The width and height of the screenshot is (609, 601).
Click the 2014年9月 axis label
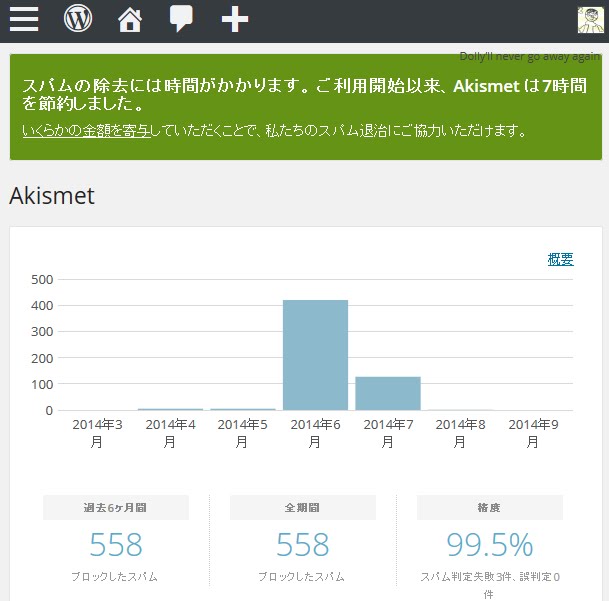coord(533,433)
